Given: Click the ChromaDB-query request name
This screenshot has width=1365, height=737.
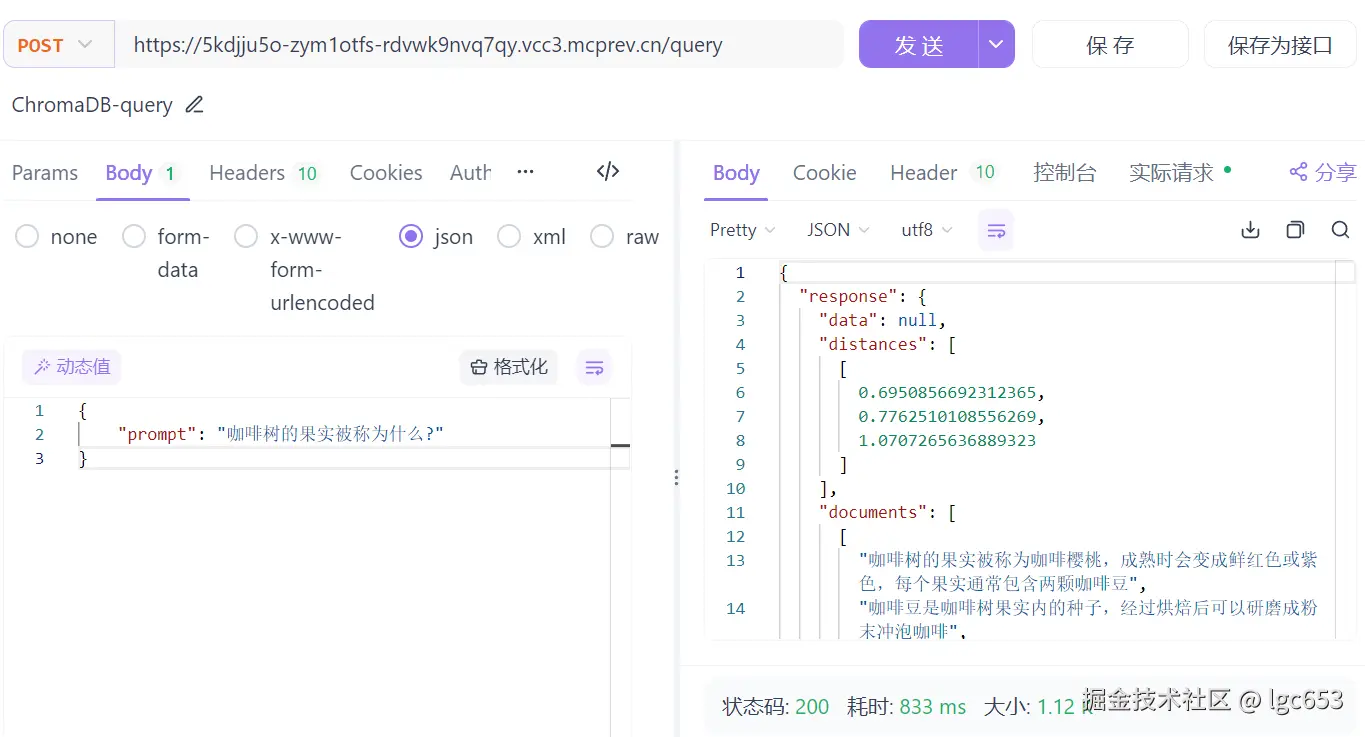Looking at the screenshot, I should 92,105.
